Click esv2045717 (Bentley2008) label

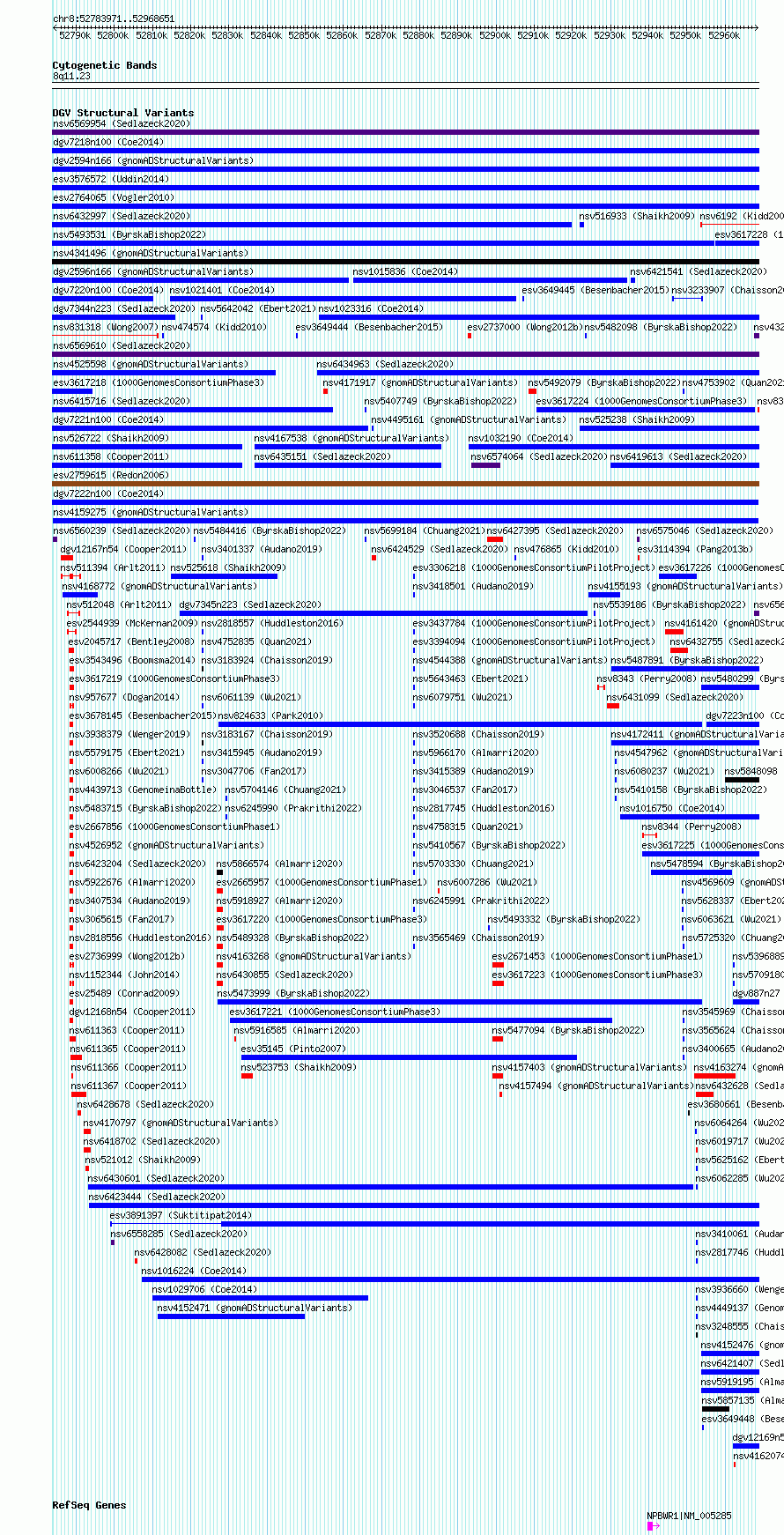click(132, 641)
